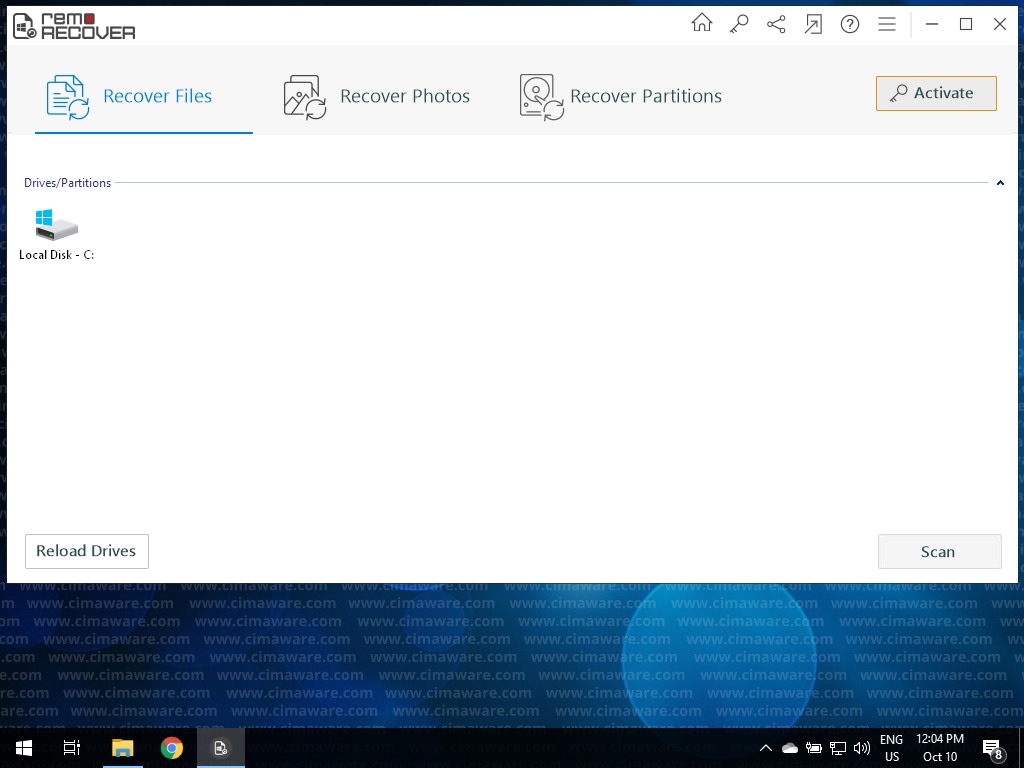The height and width of the screenshot is (768, 1024).
Task: Open the hamburger menu
Action: coord(887,24)
